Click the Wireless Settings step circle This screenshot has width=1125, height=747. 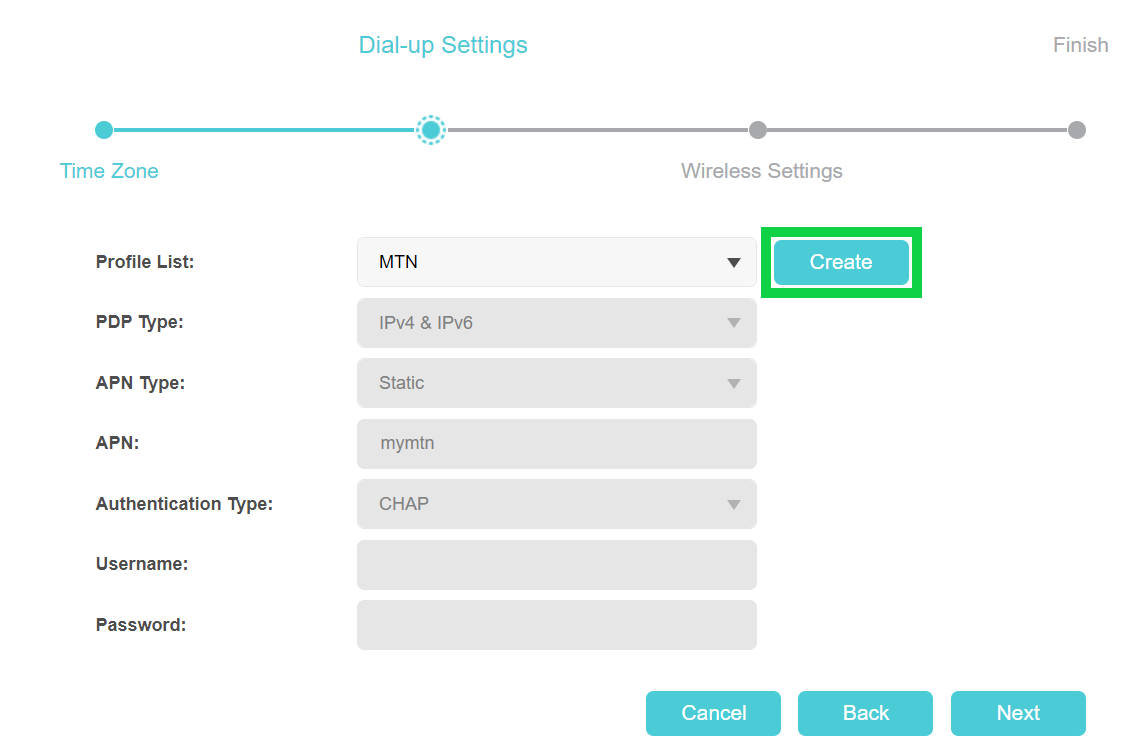coord(758,130)
